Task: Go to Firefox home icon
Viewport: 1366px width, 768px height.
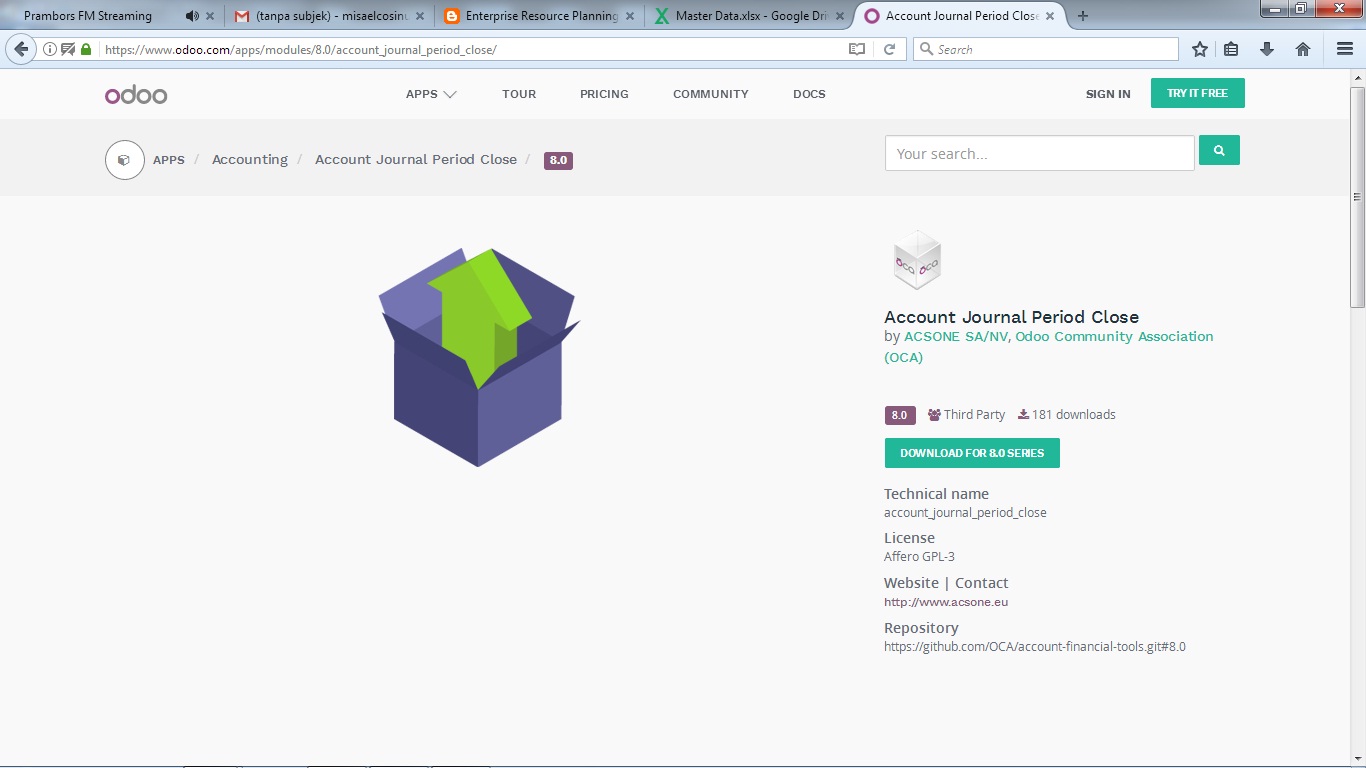Action: 1303,49
